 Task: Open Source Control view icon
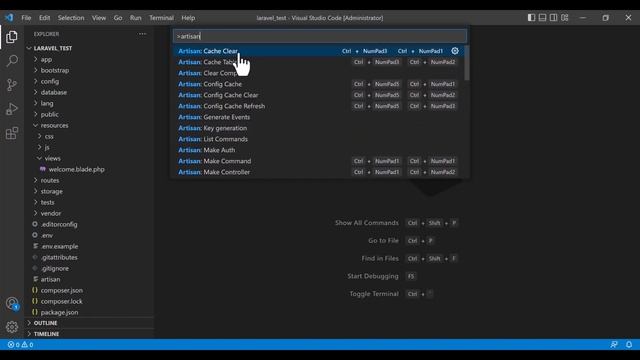coord(12,85)
